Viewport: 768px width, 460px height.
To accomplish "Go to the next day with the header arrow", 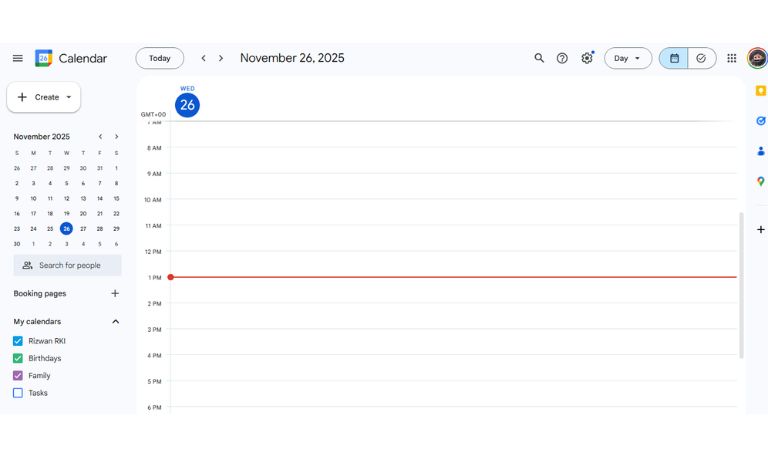I will point(221,58).
